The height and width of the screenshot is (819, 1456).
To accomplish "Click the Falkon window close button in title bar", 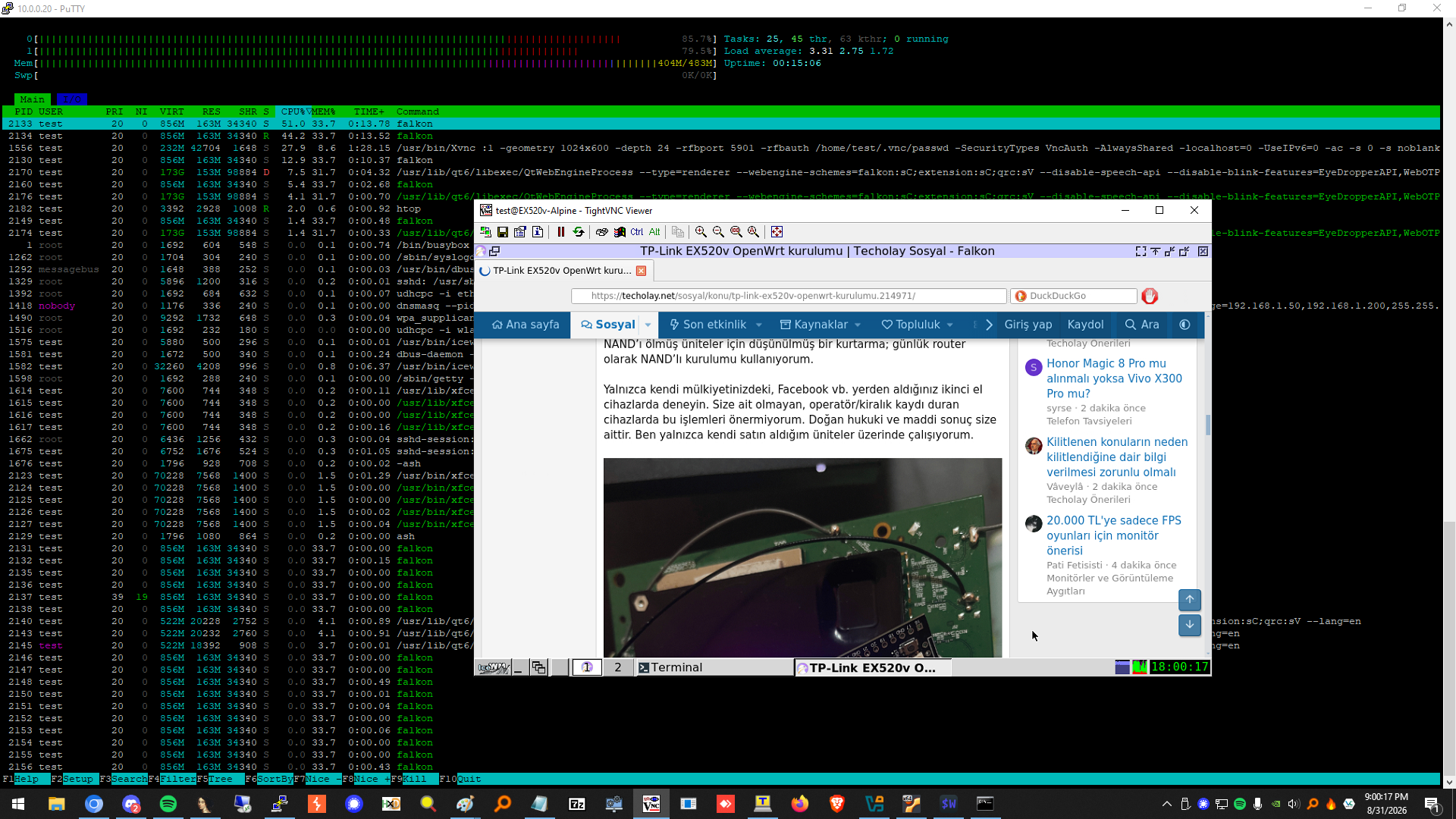I will click(1203, 251).
